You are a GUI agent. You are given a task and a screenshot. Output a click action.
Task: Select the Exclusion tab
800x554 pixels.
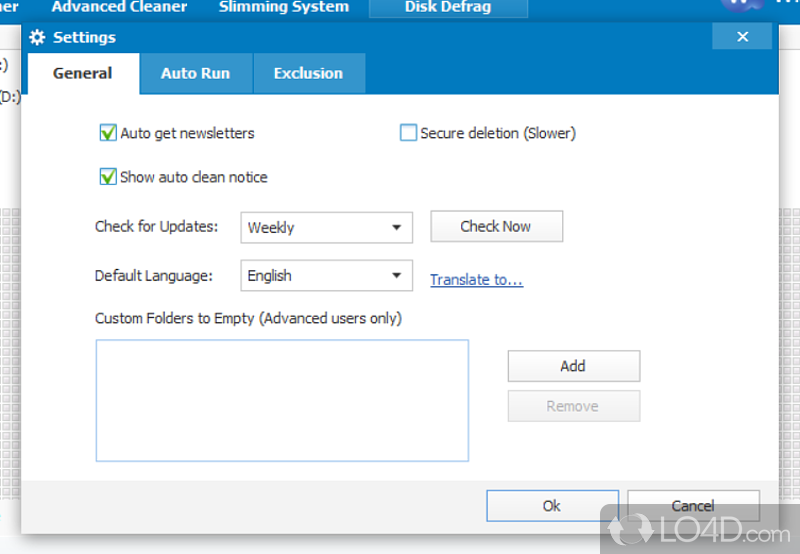[308, 74]
